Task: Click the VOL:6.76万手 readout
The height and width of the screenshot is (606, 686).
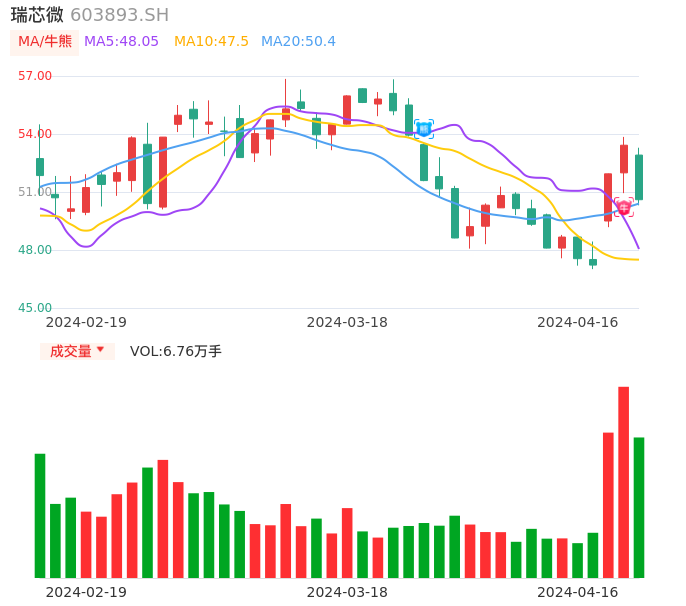Action: [176, 351]
